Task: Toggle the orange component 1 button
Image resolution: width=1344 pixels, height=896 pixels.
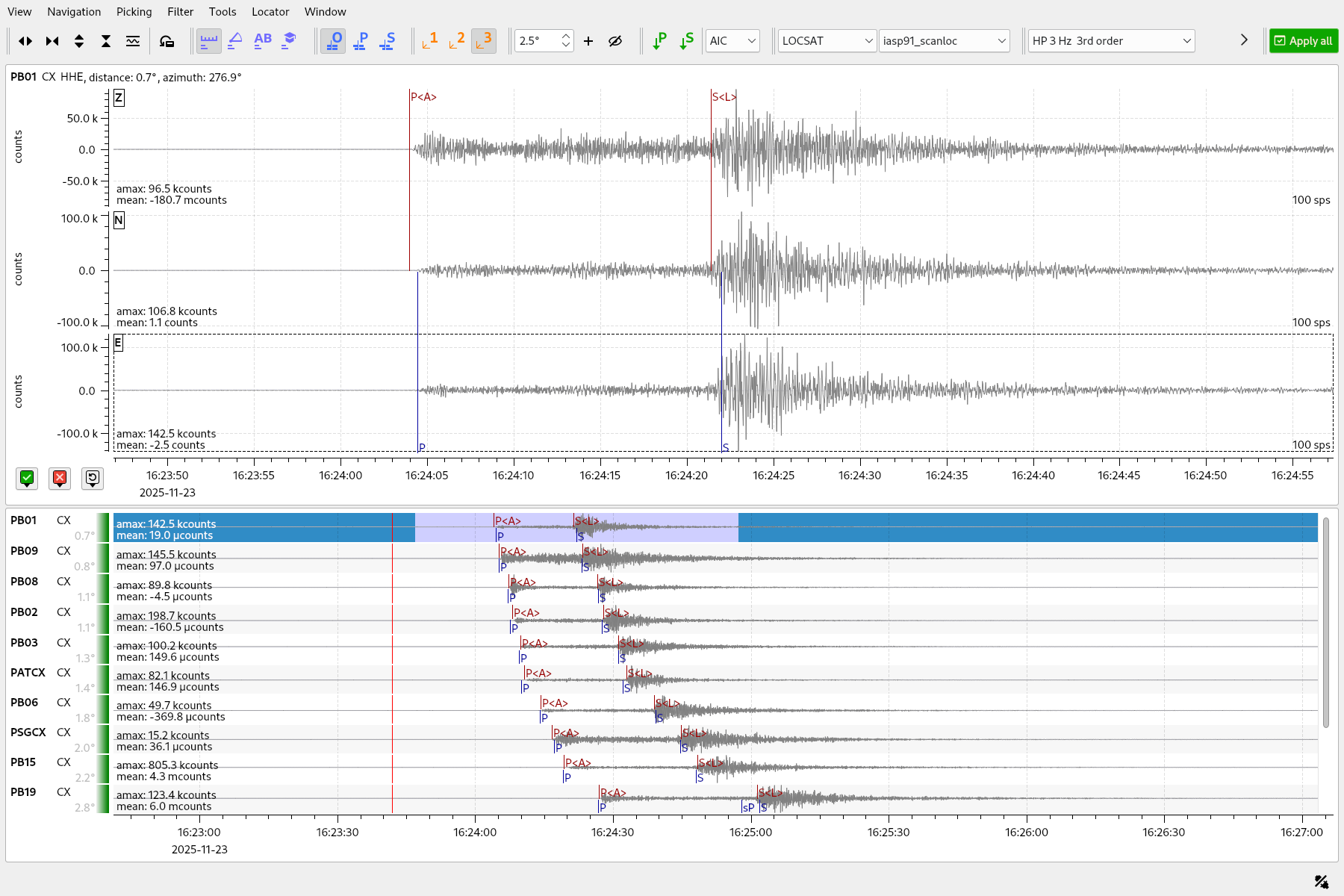Action: click(x=429, y=41)
